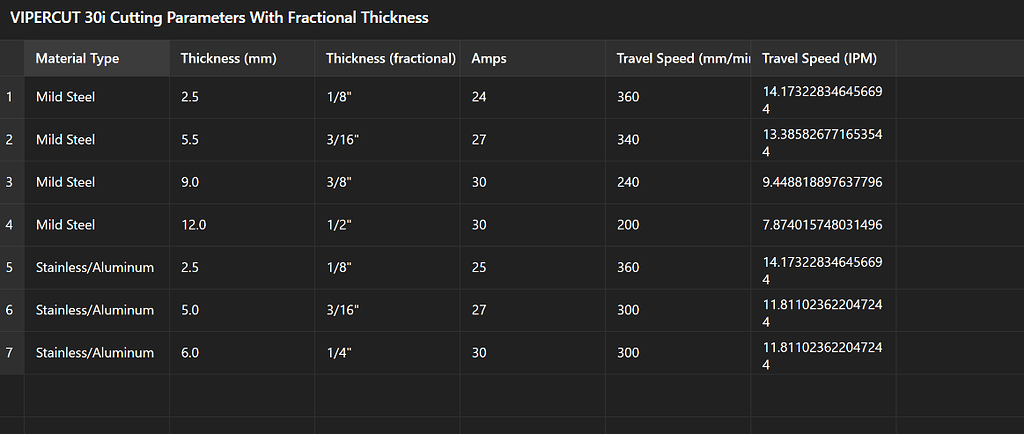Select the 1/2" fractional thickness cell
This screenshot has width=1024, height=434.
(x=338, y=226)
